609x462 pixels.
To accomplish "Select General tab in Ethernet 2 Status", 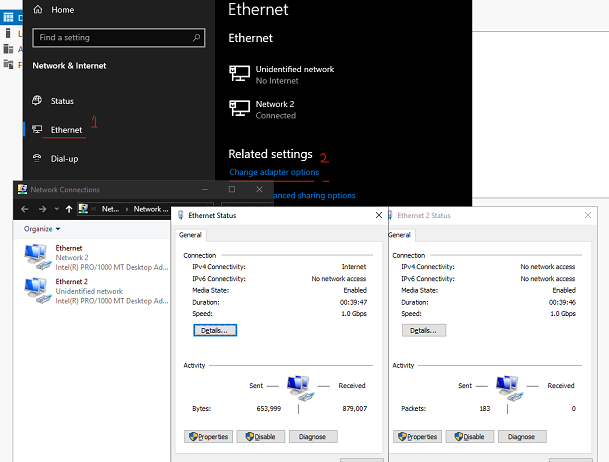I will [400, 235].
